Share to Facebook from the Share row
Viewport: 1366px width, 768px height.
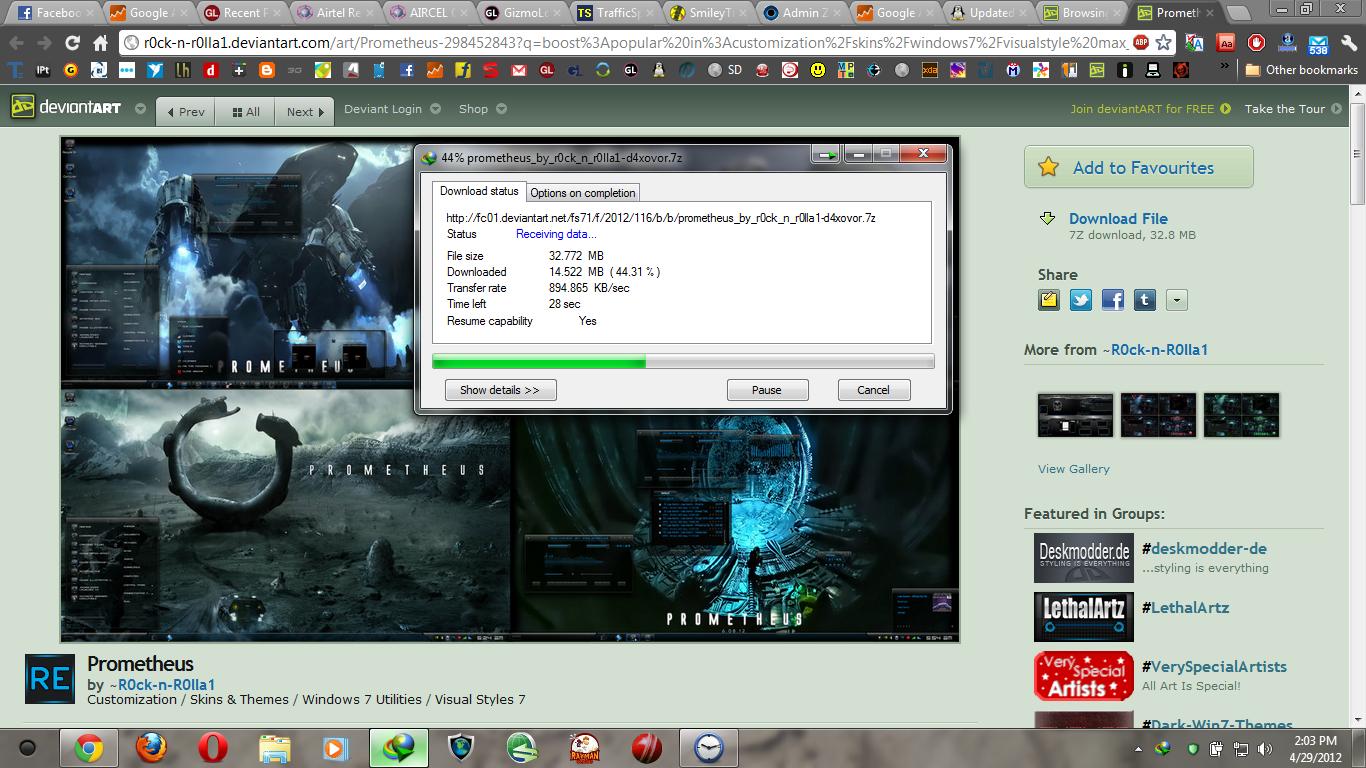pyautogui.click(x=1113, y=300)
